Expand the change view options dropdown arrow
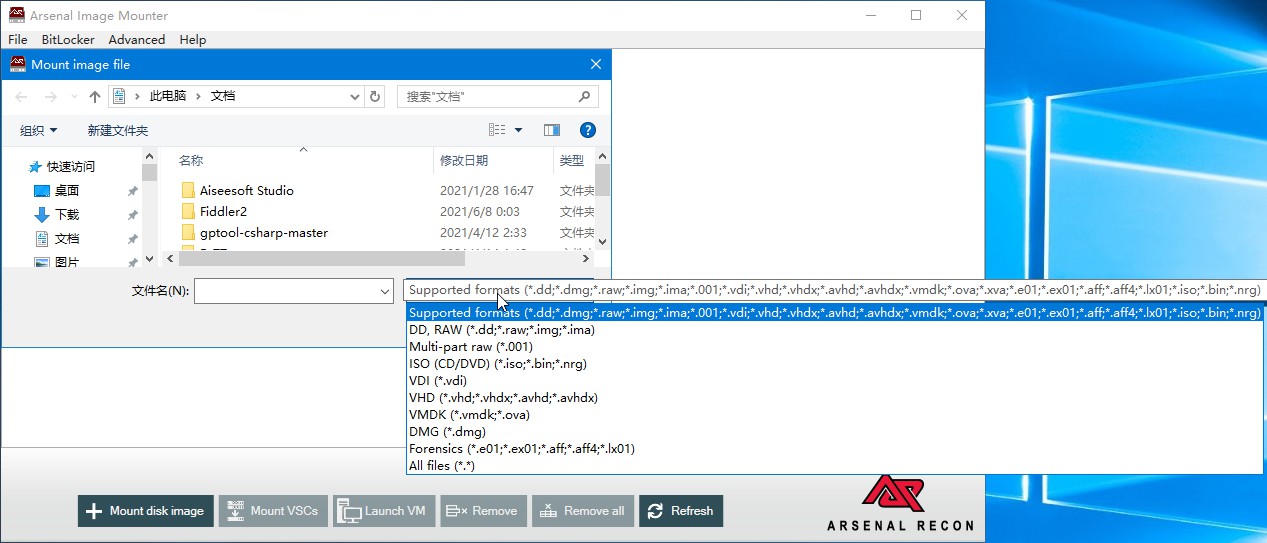This screenshot has height=543, width=1267. point(518,130)
